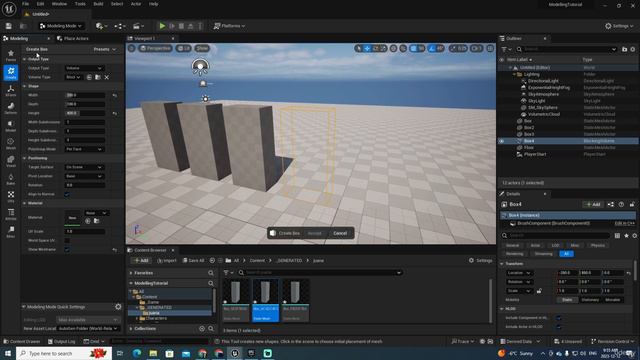Browse to Volume Type asset icon
Image resolution: width=640 pixels, height=360 pixels.
(x=98, y=77)
